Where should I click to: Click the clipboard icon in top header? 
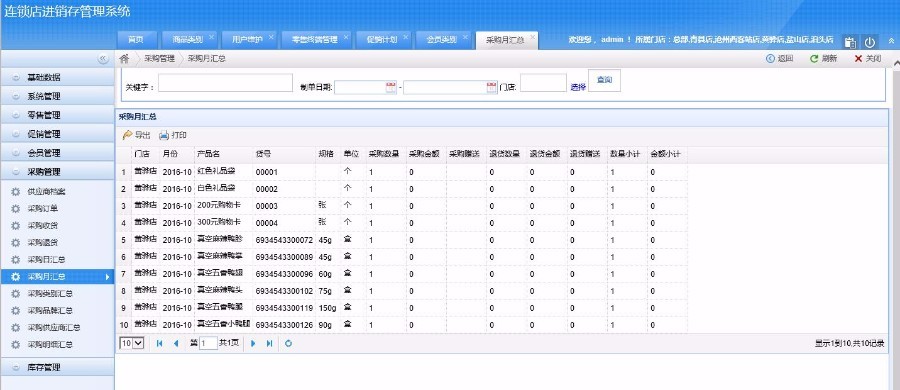pyautogui.click(x=851, y=42)
